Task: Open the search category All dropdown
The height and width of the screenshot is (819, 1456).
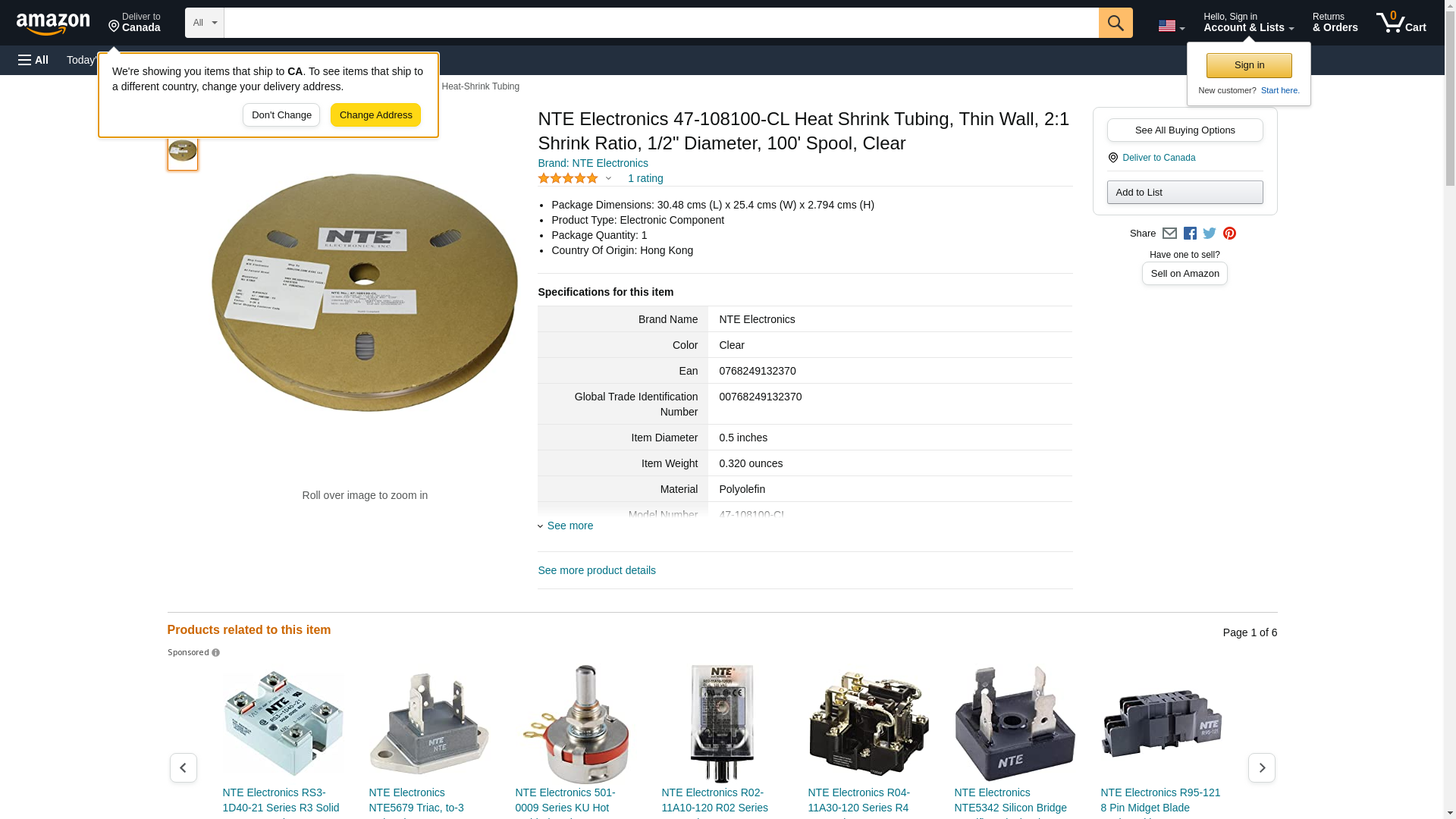Action: [204, 23]
